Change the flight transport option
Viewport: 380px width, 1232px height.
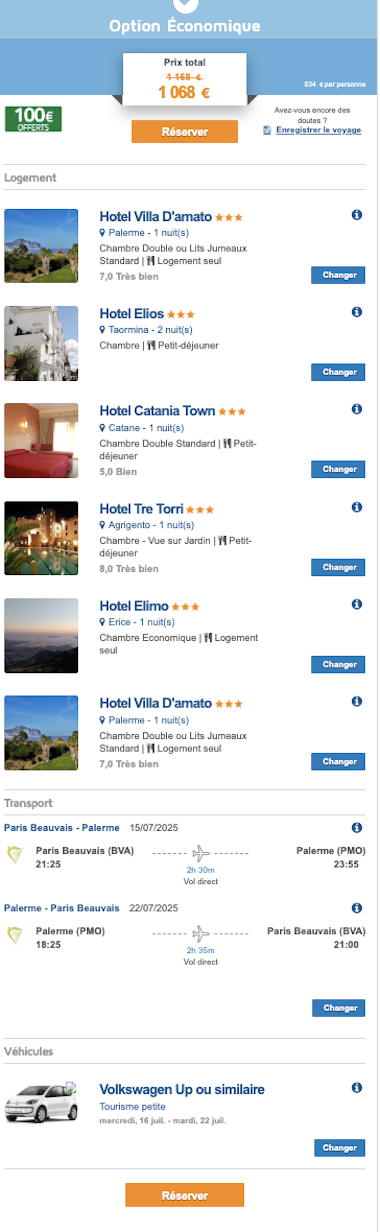tap(339, 1008)
